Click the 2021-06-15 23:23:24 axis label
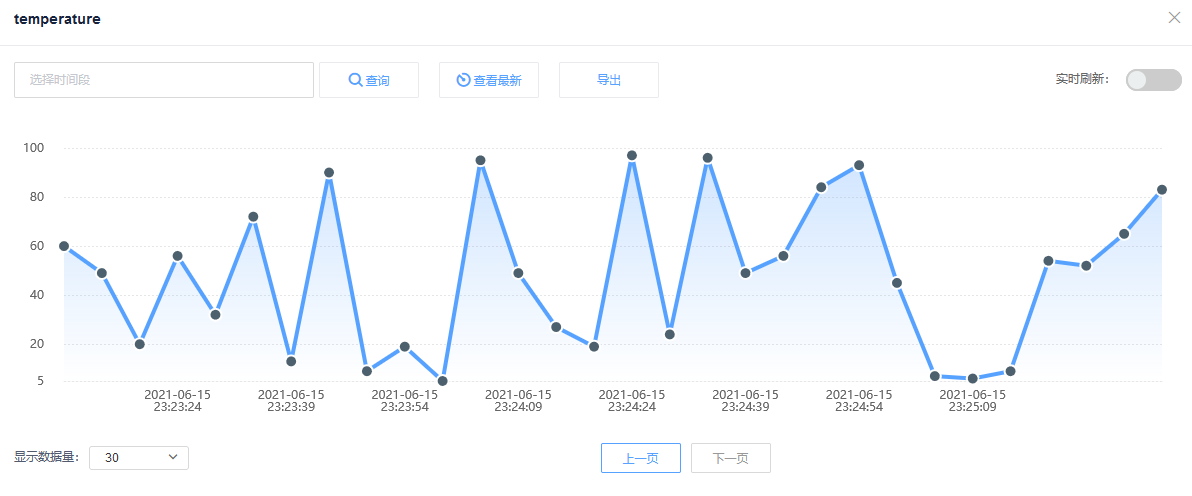 [x=178, y=401]
